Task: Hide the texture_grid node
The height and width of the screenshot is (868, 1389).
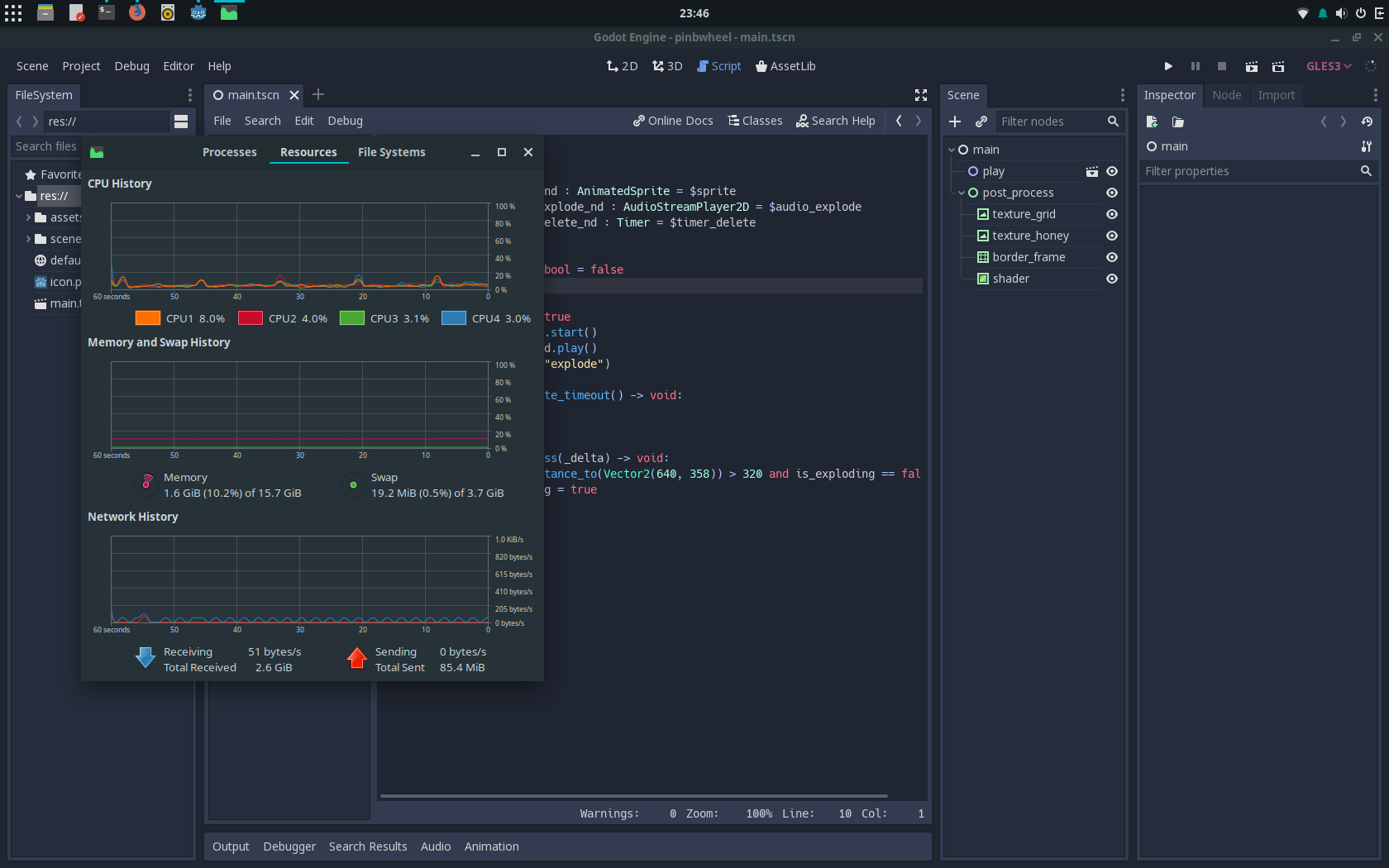Action: (x=1112, y=214)
